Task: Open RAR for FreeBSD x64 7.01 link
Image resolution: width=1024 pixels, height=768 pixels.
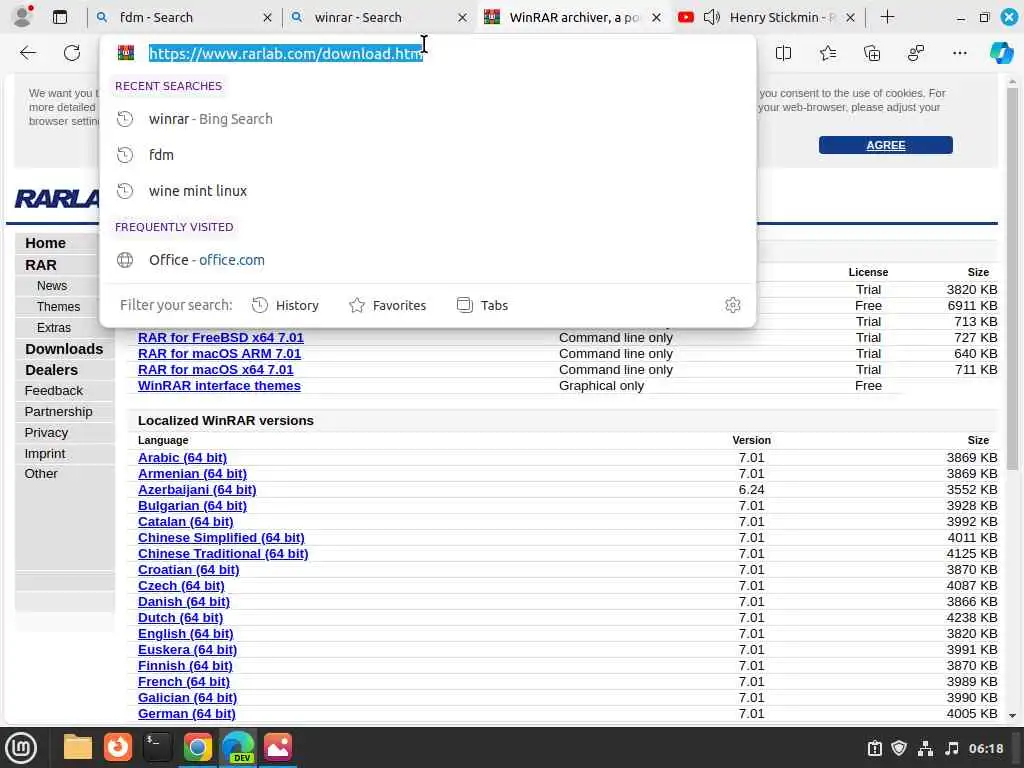Action: pyautogui.click(x=221, y=338)
